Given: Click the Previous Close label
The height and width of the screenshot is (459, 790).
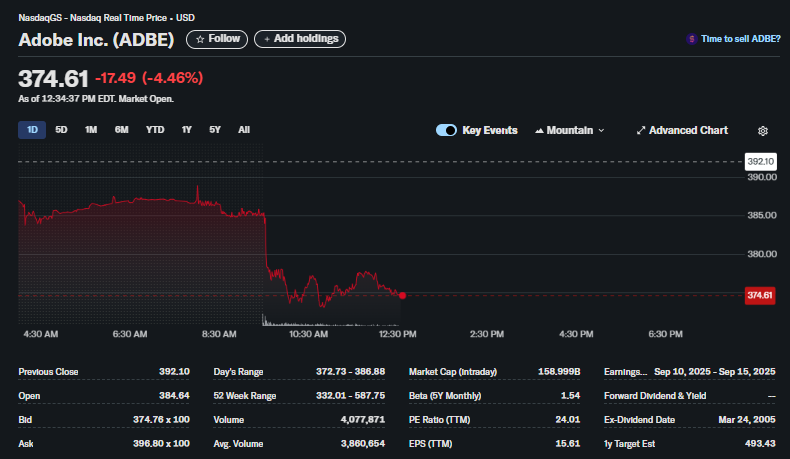Looking at the screenshot, I should tap(48, 372).
